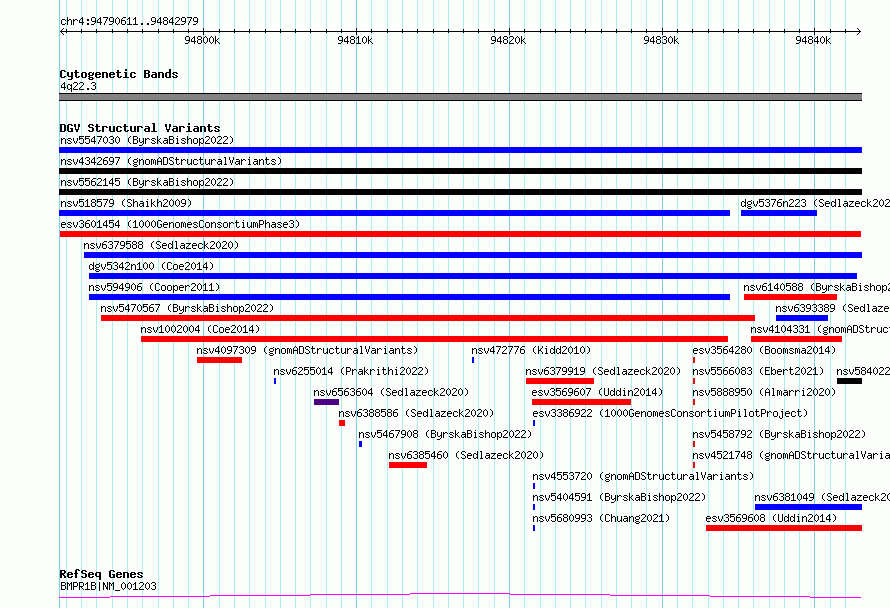
Task: Select nsv5680993 (Chuang2021) label
Action: point(601,518)
